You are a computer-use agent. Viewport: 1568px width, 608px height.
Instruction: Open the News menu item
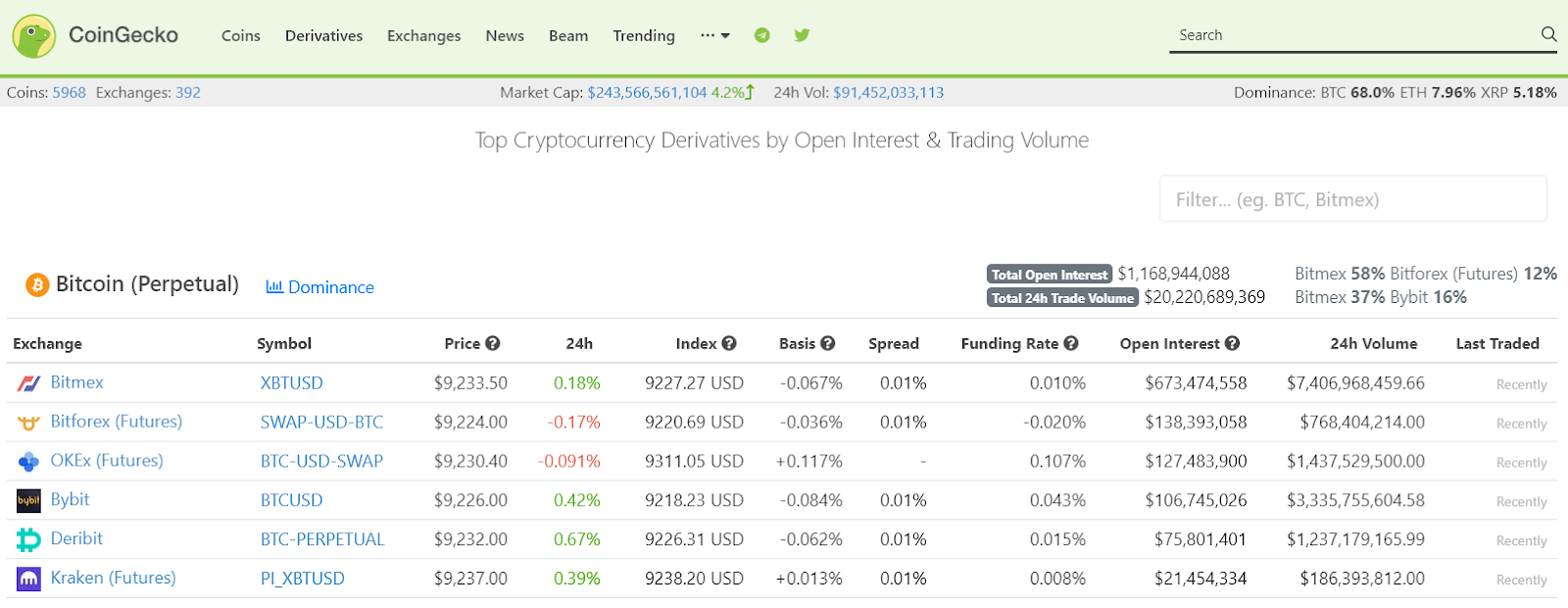click(x=505, y=35)
